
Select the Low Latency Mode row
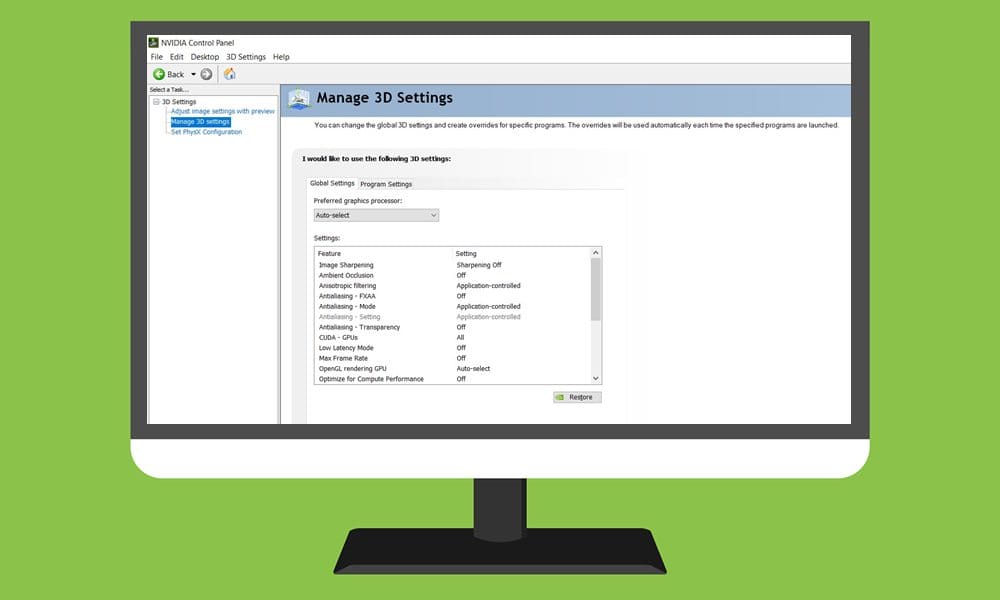coord(453,348)
